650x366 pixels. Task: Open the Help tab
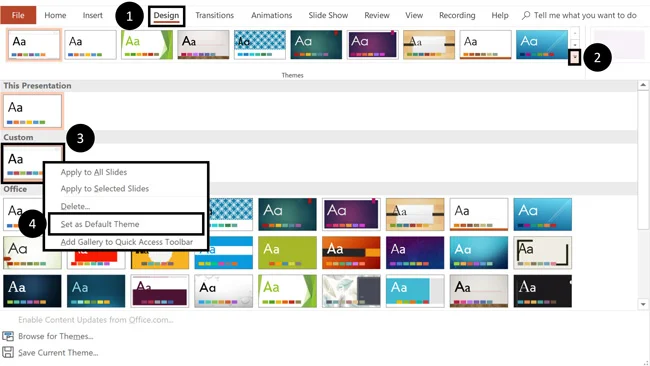click(500, 15)
